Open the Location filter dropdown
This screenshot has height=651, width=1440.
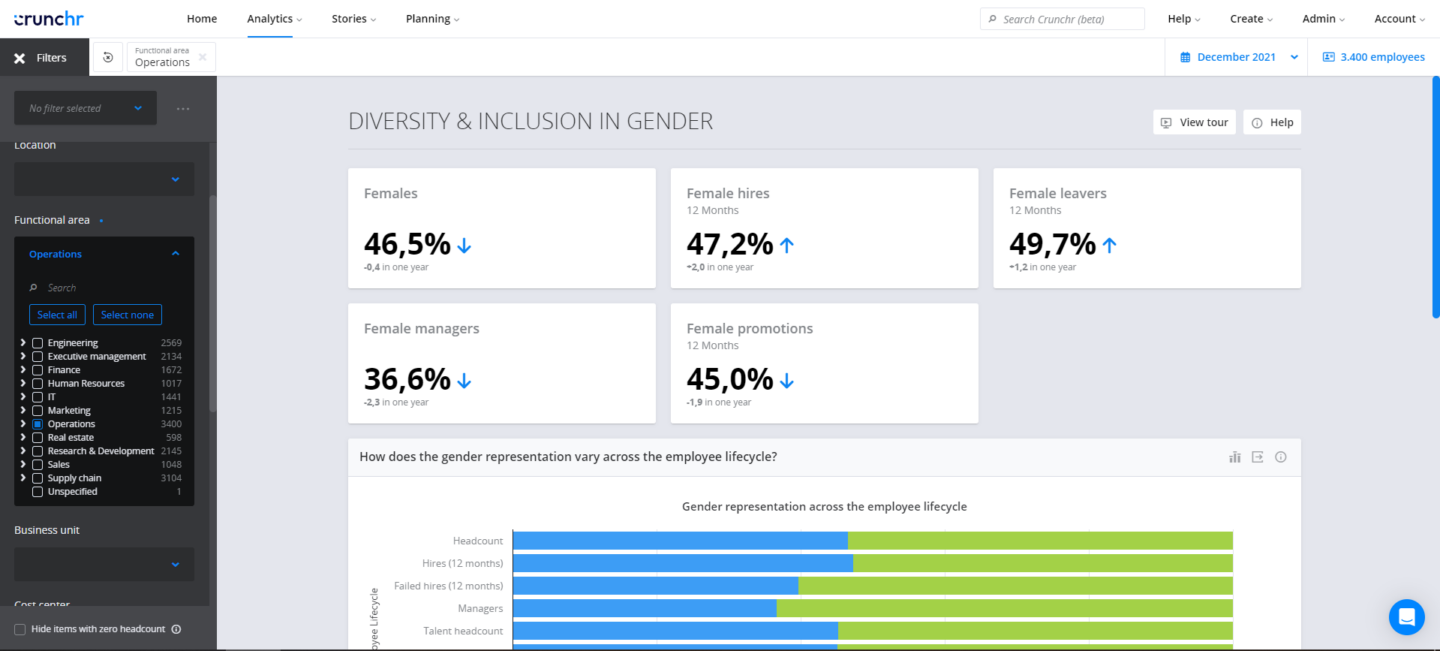coord(104,179)
